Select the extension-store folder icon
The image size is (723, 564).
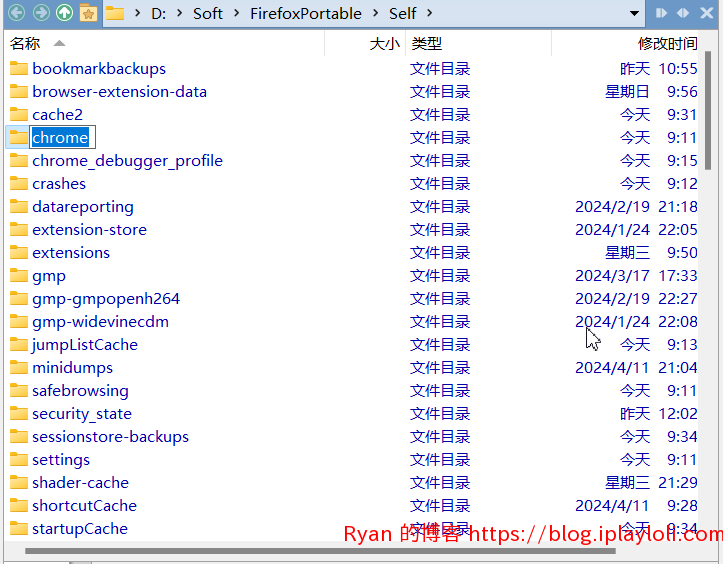19,229
